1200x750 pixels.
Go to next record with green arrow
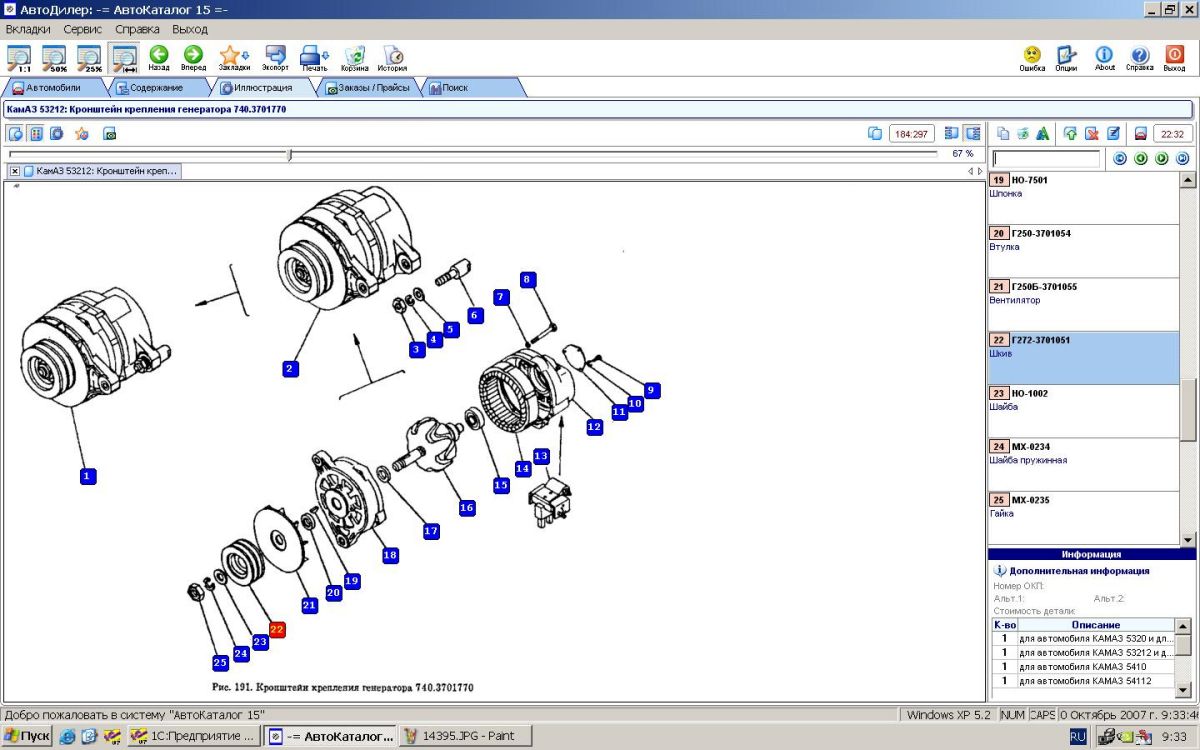point(1162,158)
